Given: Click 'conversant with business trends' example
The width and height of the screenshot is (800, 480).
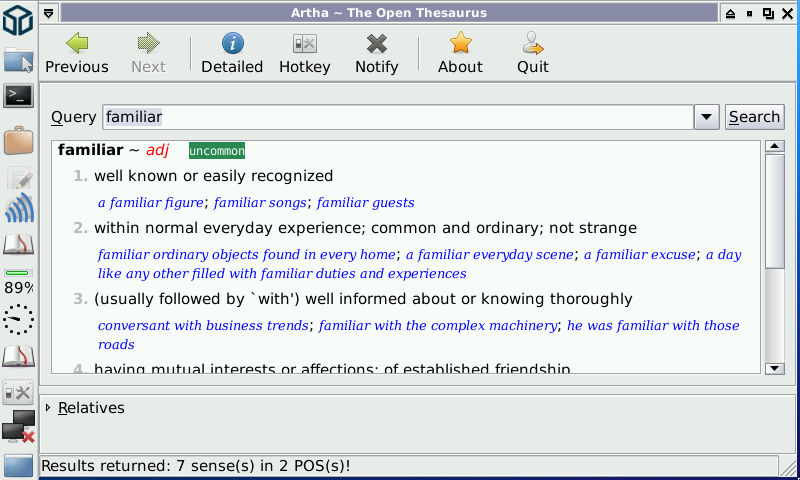Looking at the screenshot, I should pos(203,325).
